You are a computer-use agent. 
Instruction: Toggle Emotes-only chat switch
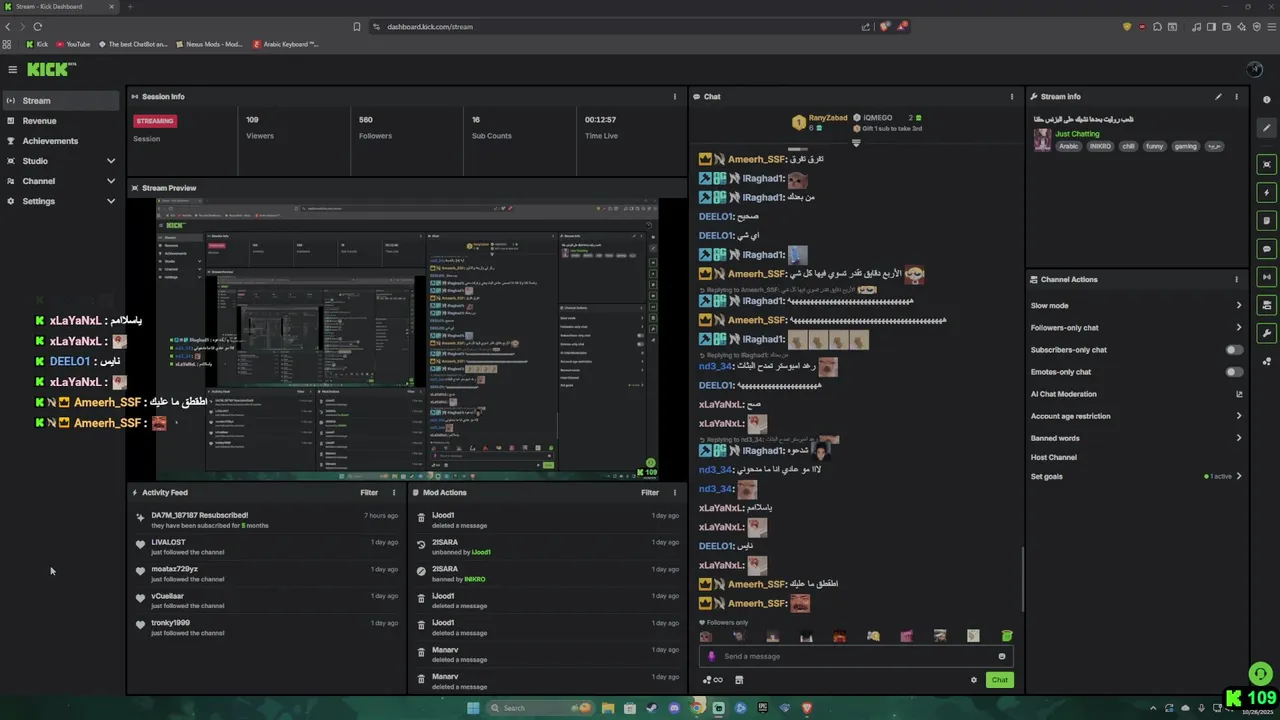(1235, 372)
